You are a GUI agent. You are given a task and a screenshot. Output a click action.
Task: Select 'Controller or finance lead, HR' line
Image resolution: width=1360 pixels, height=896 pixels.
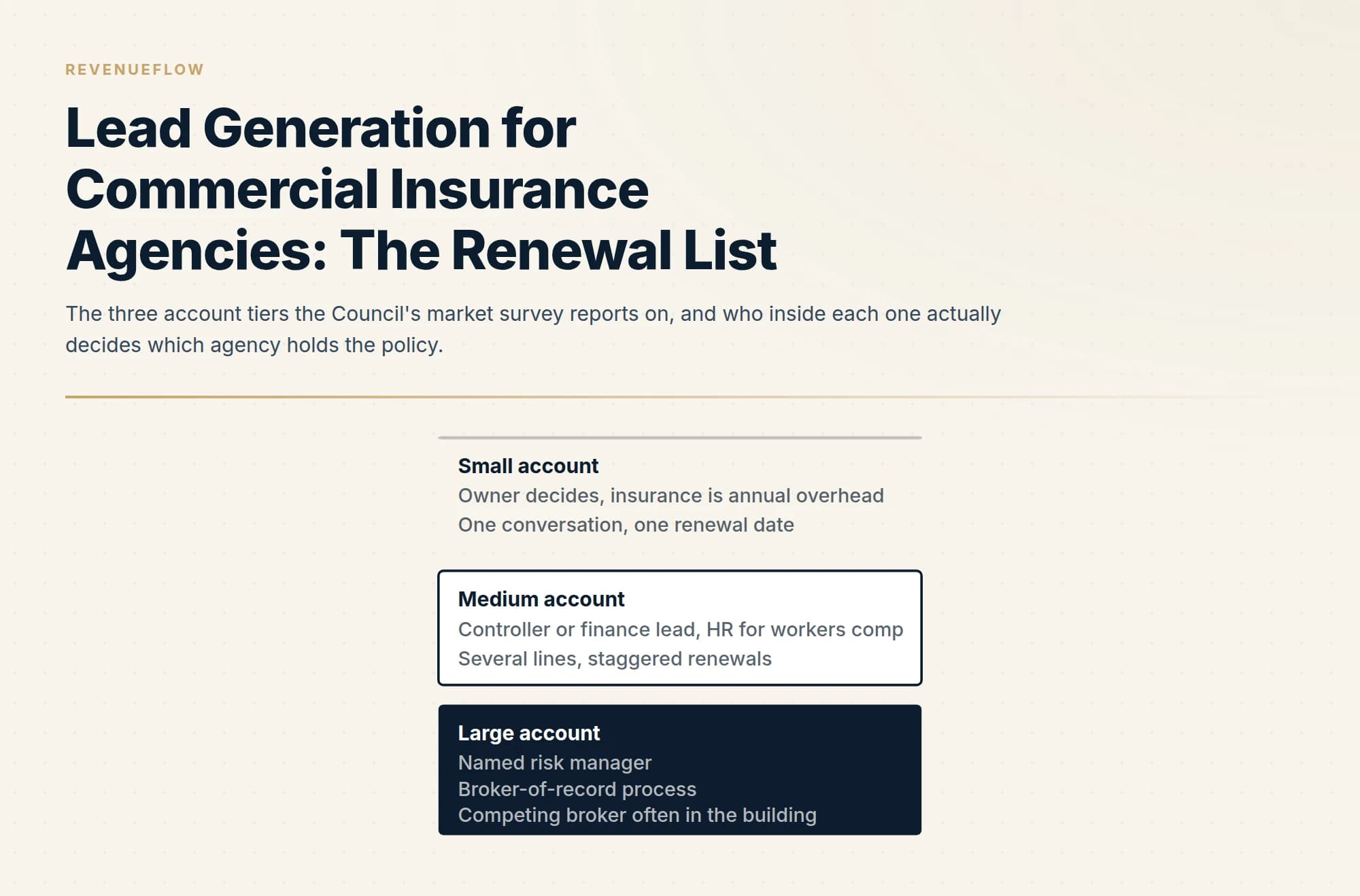click(681, 630)
